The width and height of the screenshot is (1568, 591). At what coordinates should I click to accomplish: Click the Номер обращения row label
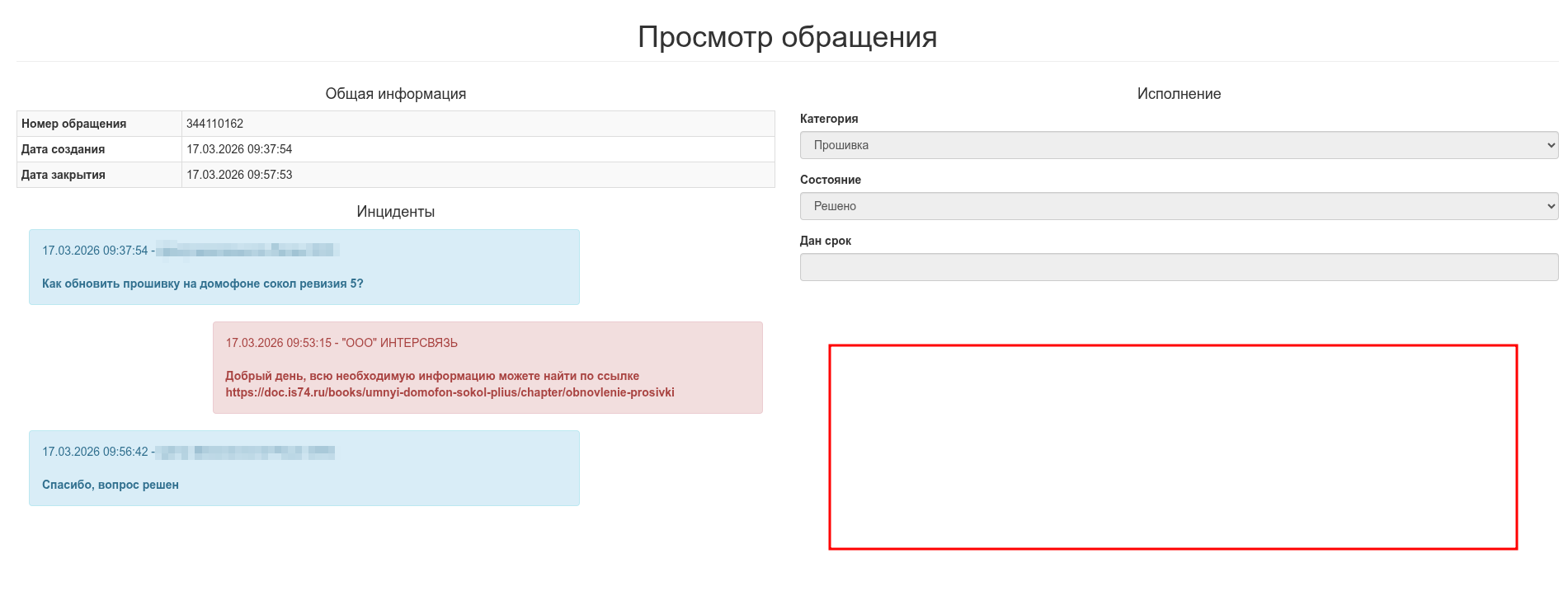pyautogui.click(x=73, y=124)
